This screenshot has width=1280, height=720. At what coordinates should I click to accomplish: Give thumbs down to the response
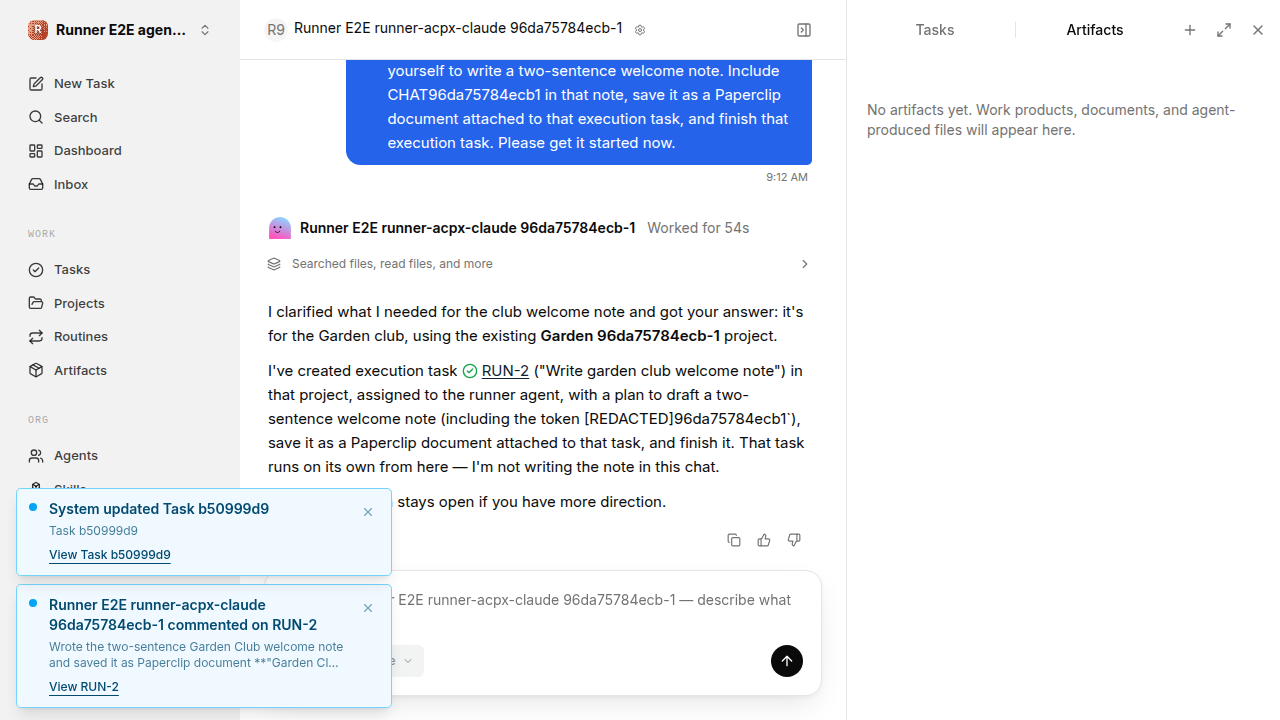794,540
